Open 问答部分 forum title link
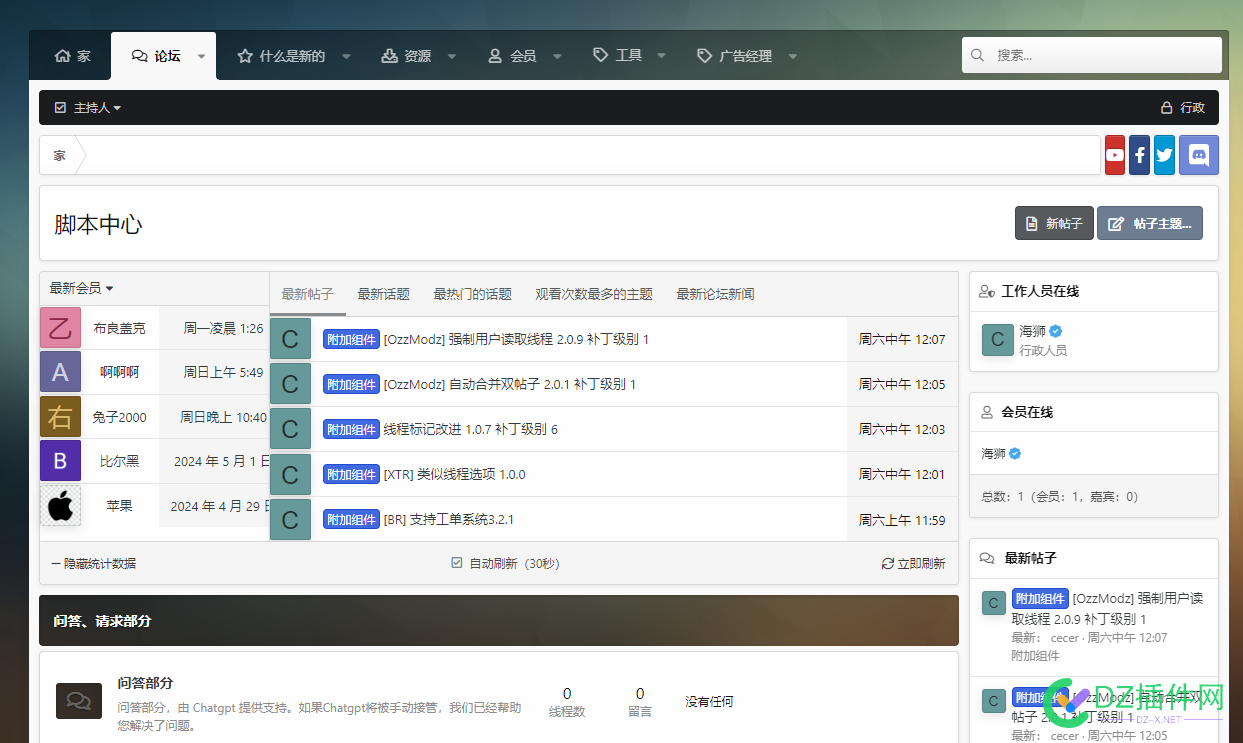Screen dimensions: 1243x743 point(145,683)
